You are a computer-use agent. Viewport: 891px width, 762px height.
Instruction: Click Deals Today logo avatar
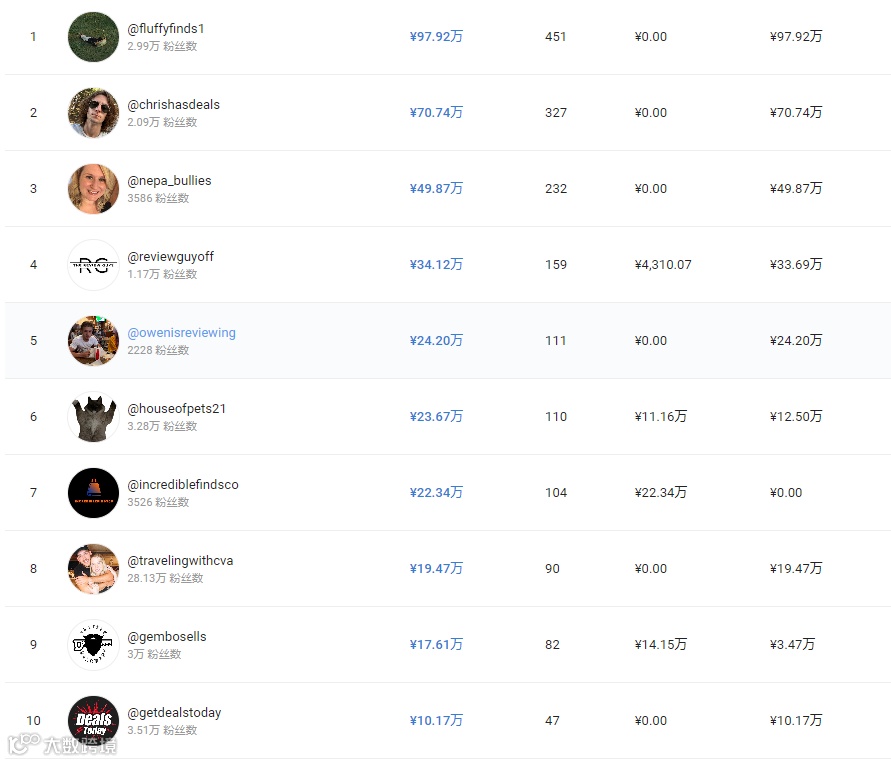(93, 721)
